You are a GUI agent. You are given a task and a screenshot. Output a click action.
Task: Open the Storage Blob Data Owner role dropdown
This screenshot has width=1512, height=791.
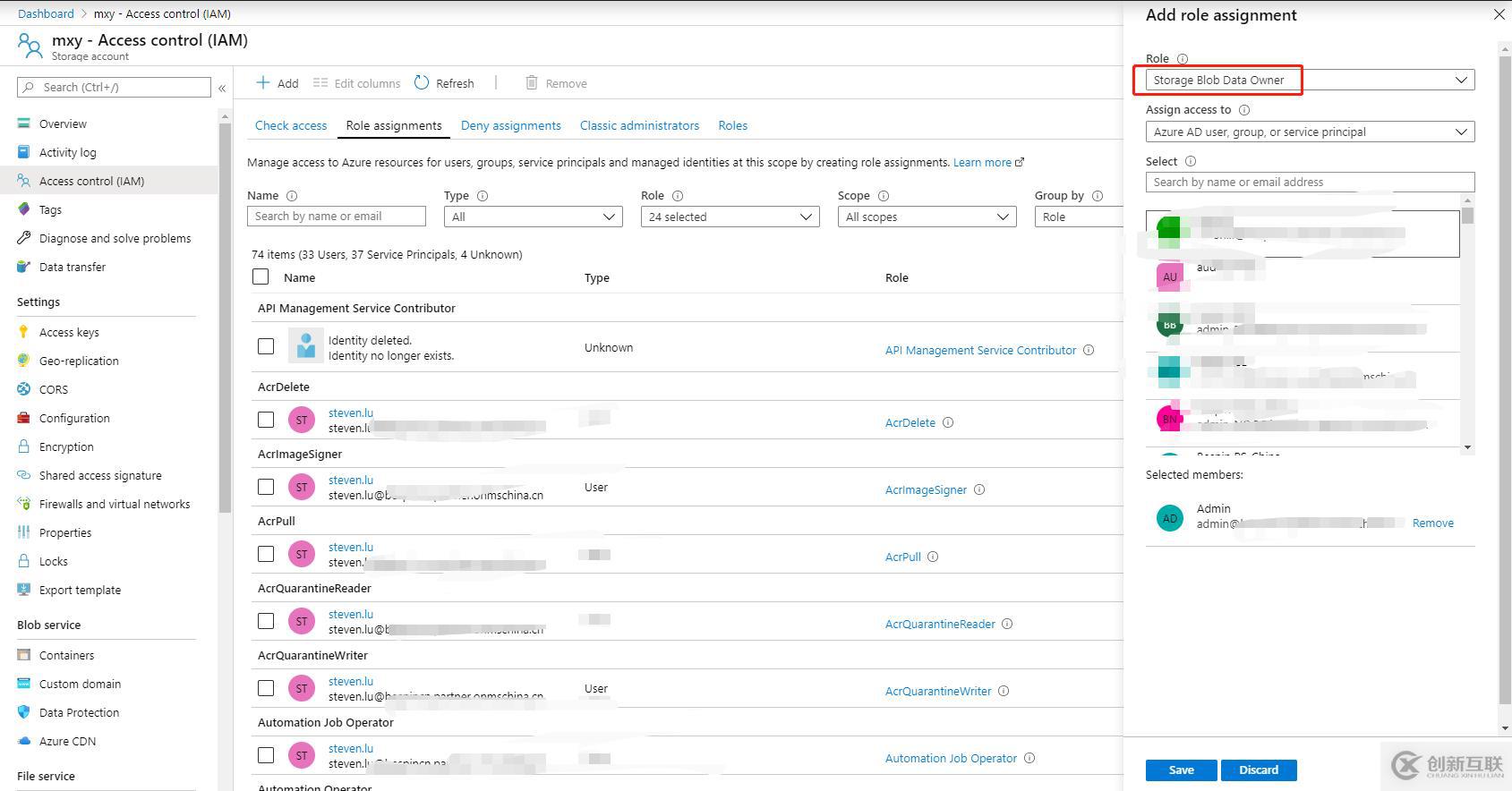1310,80
